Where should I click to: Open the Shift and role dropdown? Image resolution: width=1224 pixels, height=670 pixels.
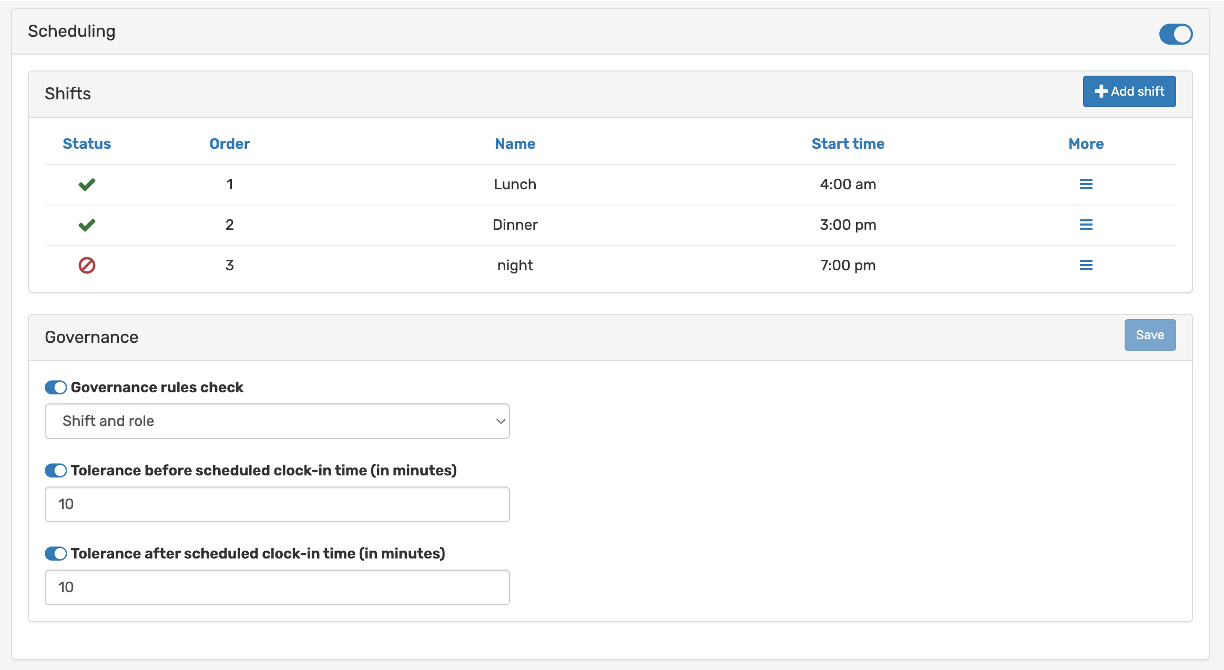(277, 421)
